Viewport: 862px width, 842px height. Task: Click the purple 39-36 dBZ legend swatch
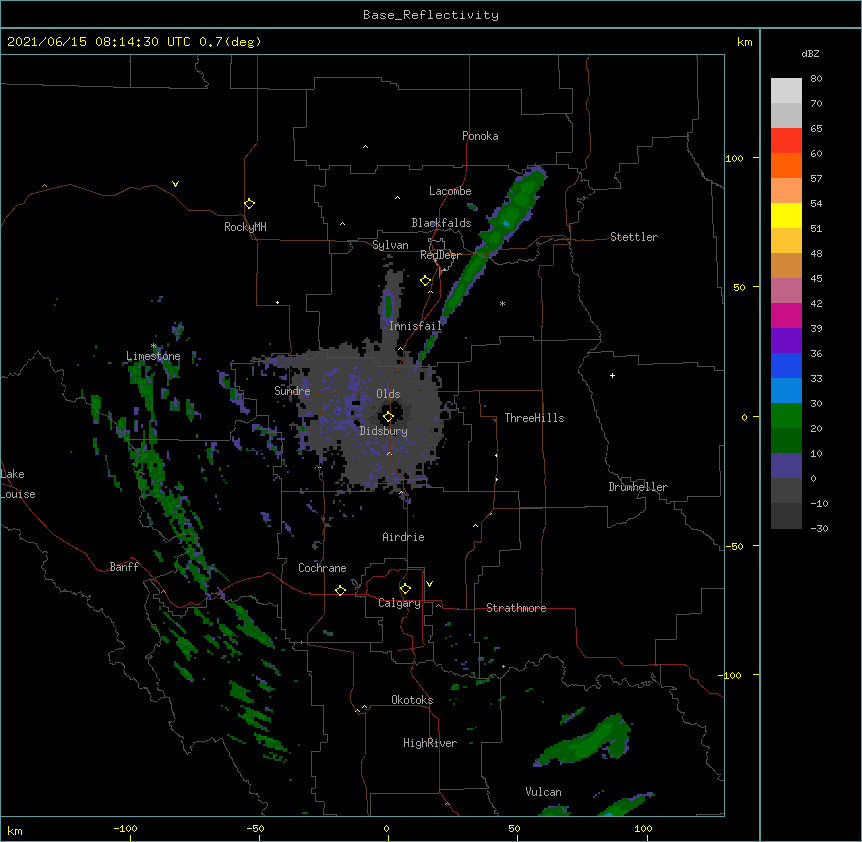tap(786, 341)
